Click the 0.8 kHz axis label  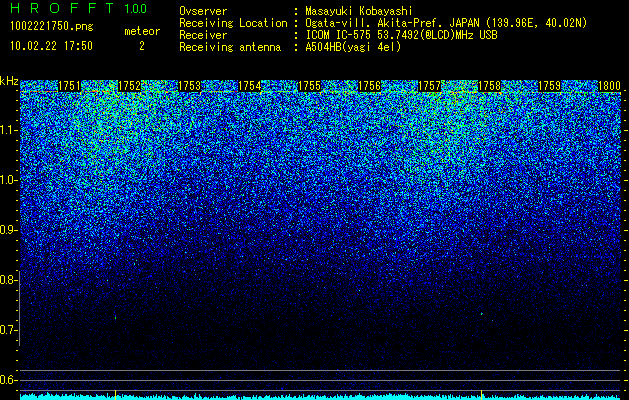tap(8, 280)
